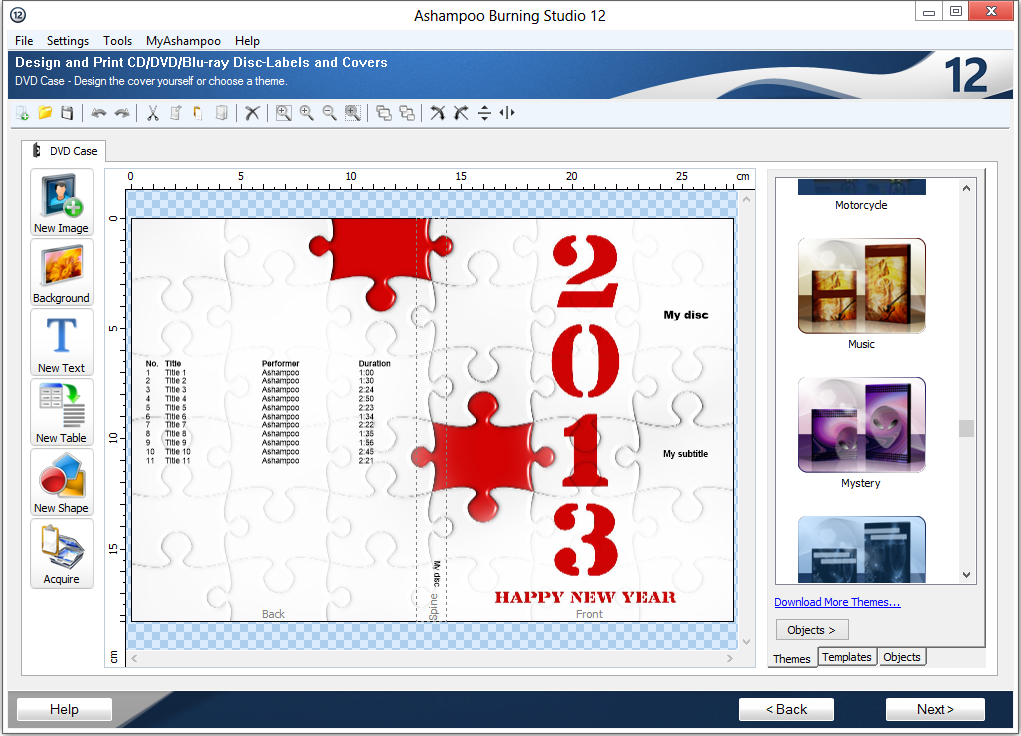Flip the object horizontally
The image size is (1021, 736).
[x=507, y=113]
